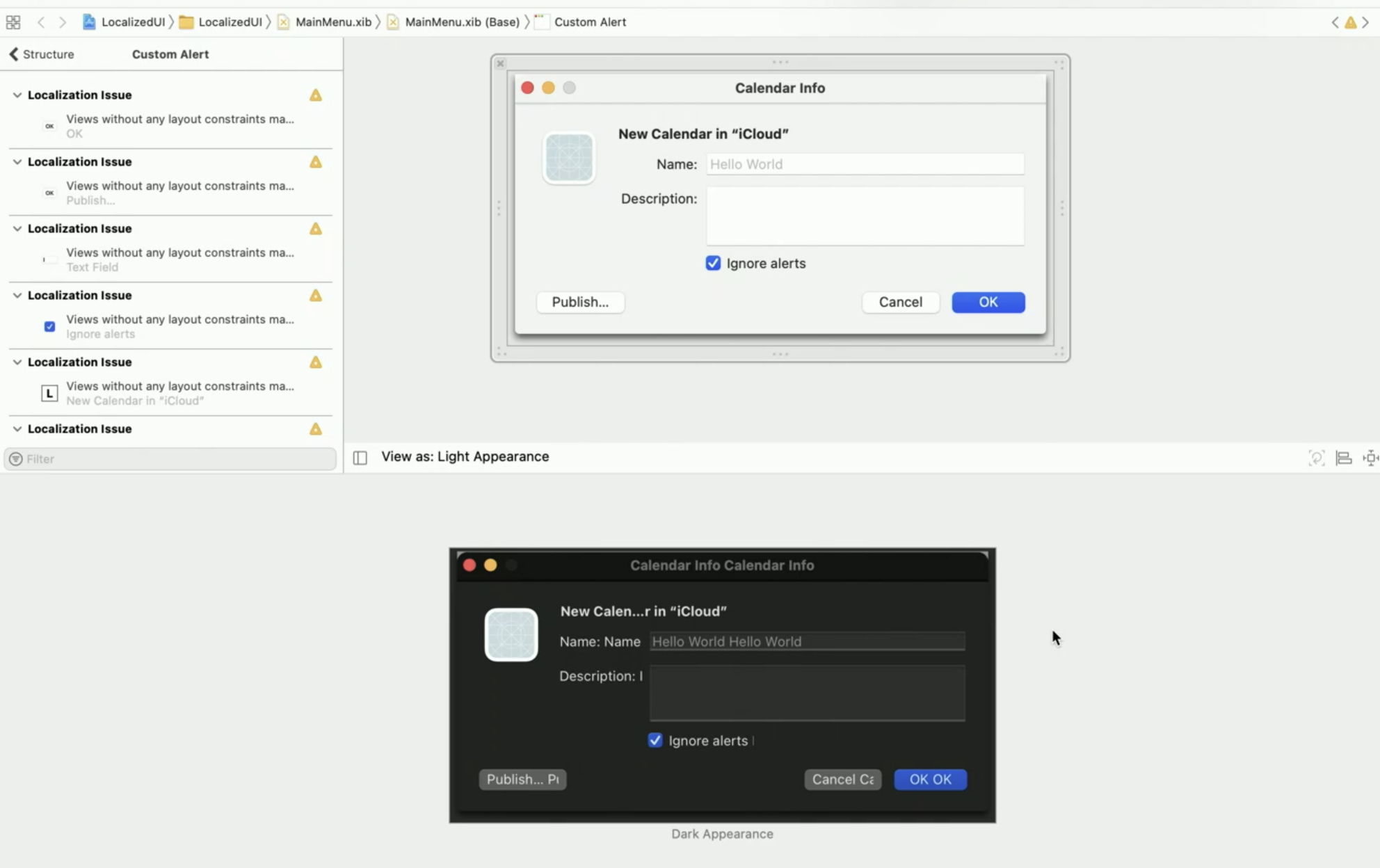
Task: Click the Publish... button in Light preview
Action: [580, 303]
